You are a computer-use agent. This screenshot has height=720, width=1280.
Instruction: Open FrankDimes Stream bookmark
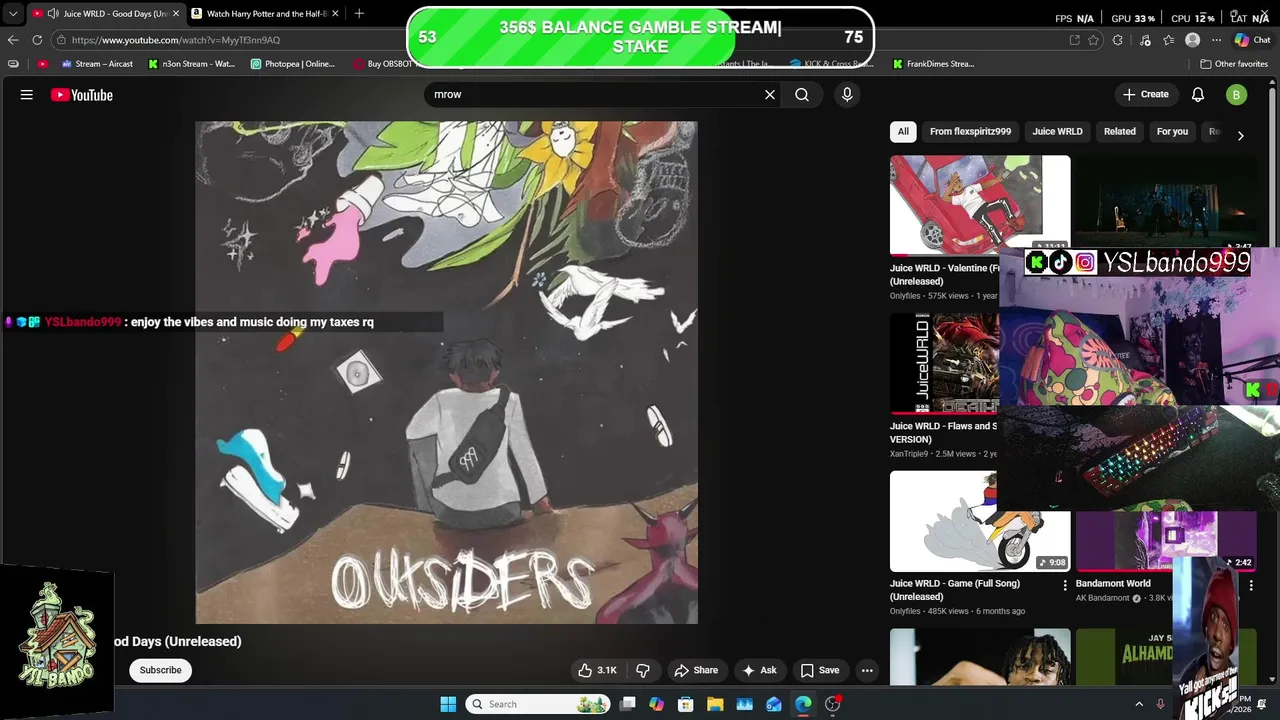click(x=933, y=64)
